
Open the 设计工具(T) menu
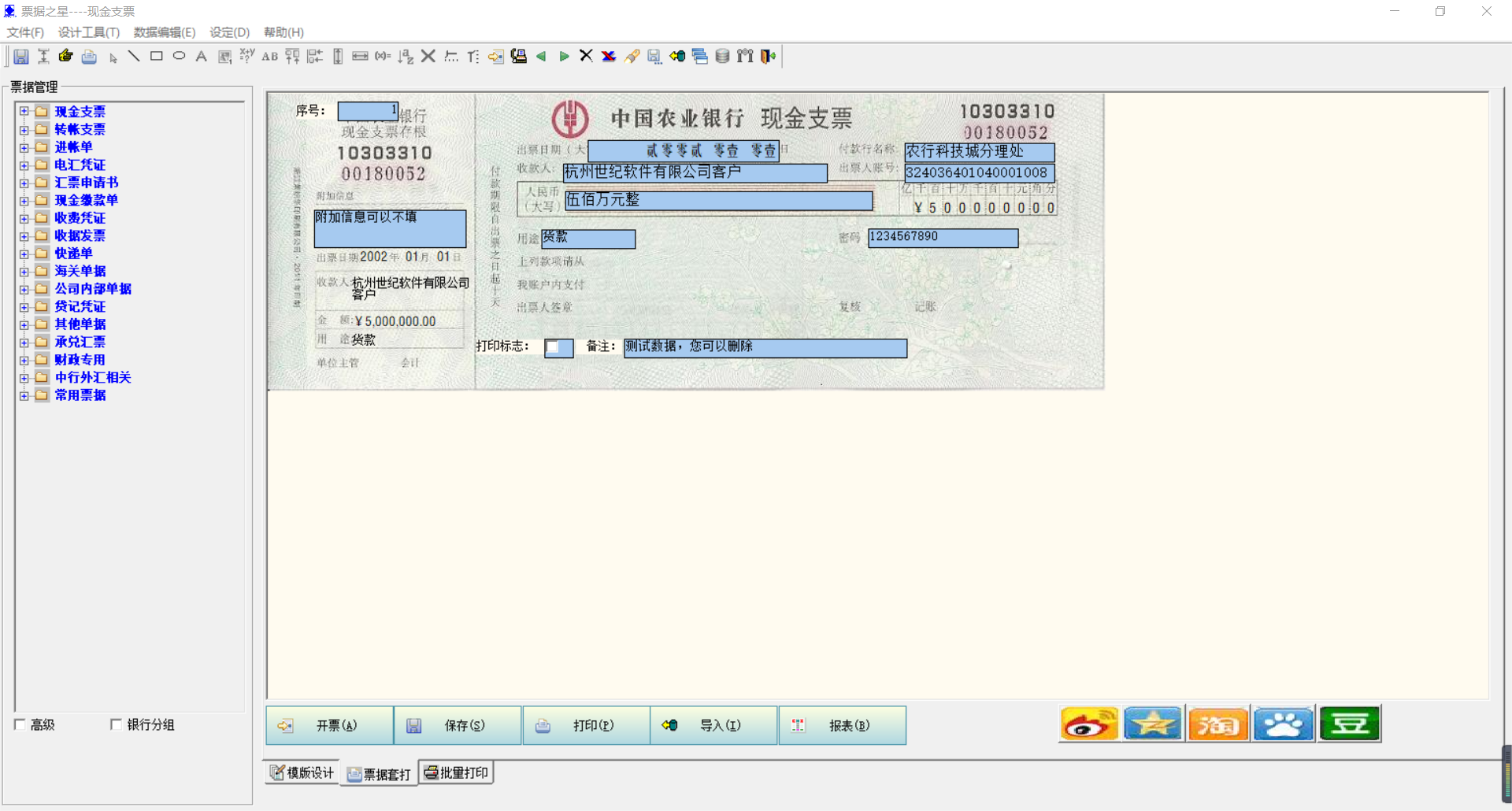click(x=89, y=32)
